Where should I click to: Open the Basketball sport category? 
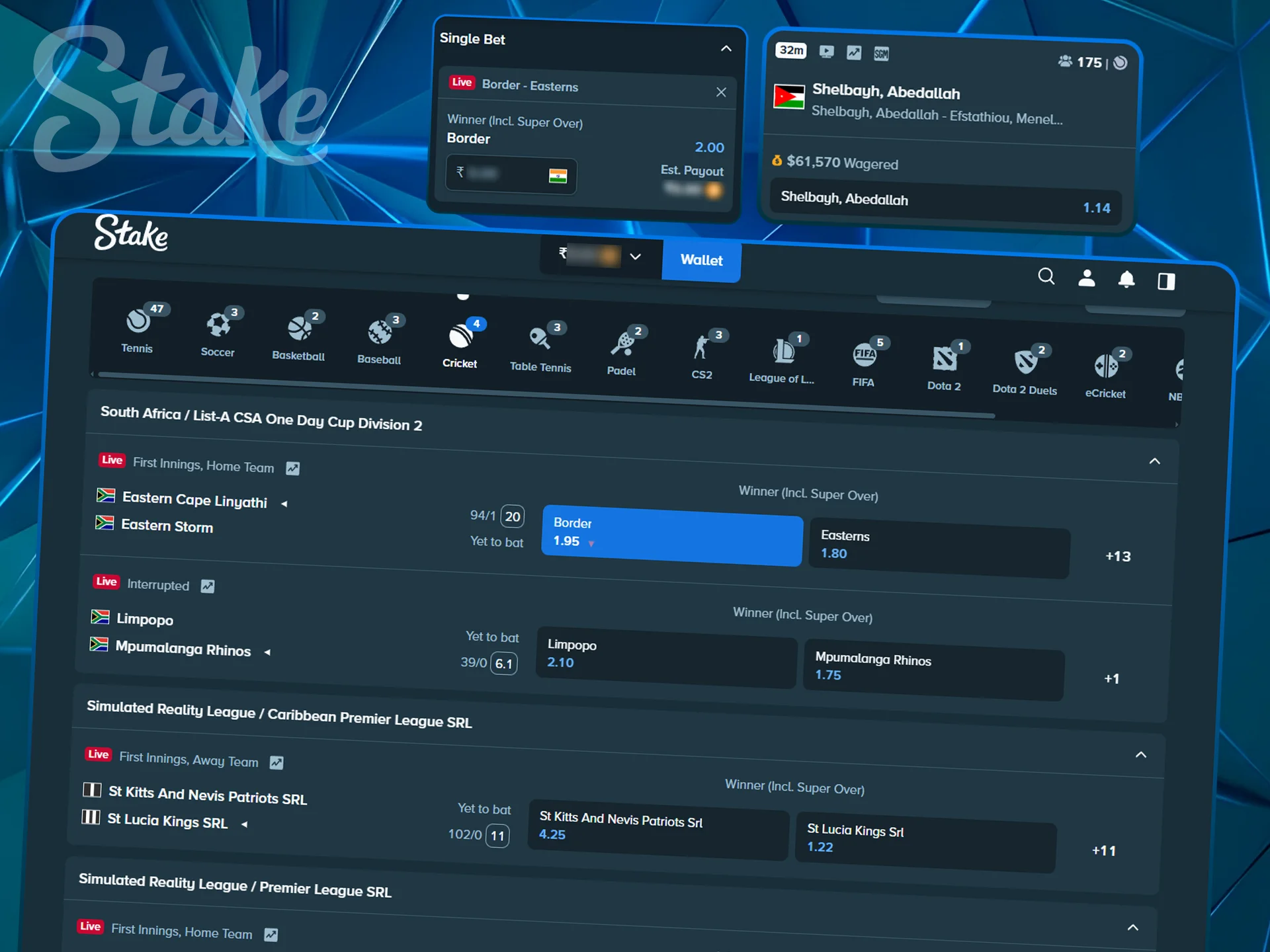pyautogui.click(x=298, y=336)
